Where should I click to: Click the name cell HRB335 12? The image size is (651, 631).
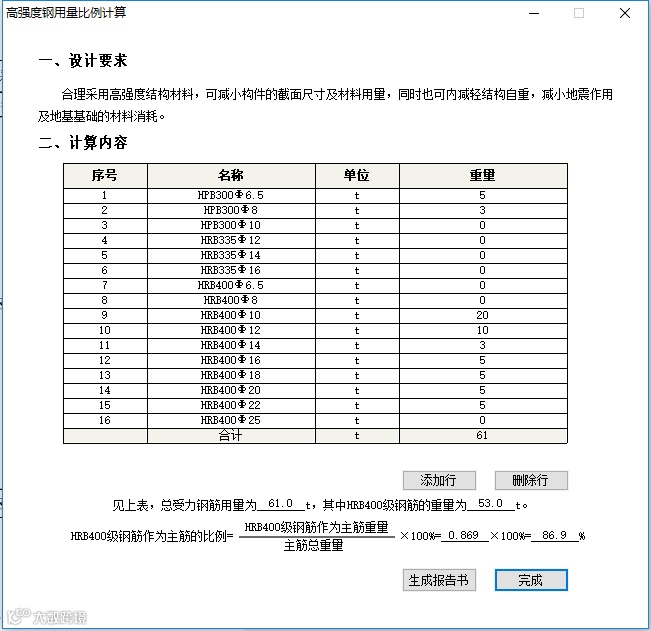[231, 240]
